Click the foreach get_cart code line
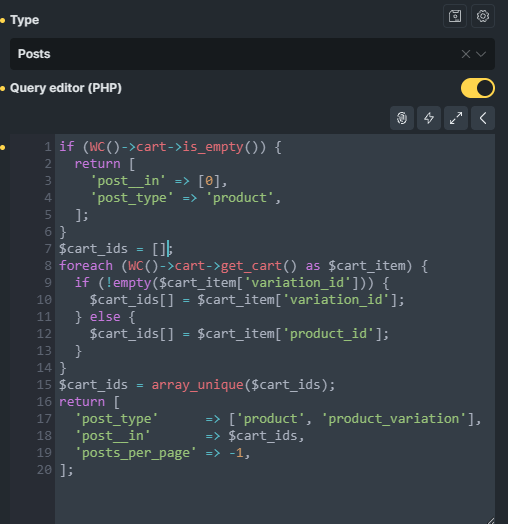The width and height of the screenshot is (508, 524). (x=243, y=266)
